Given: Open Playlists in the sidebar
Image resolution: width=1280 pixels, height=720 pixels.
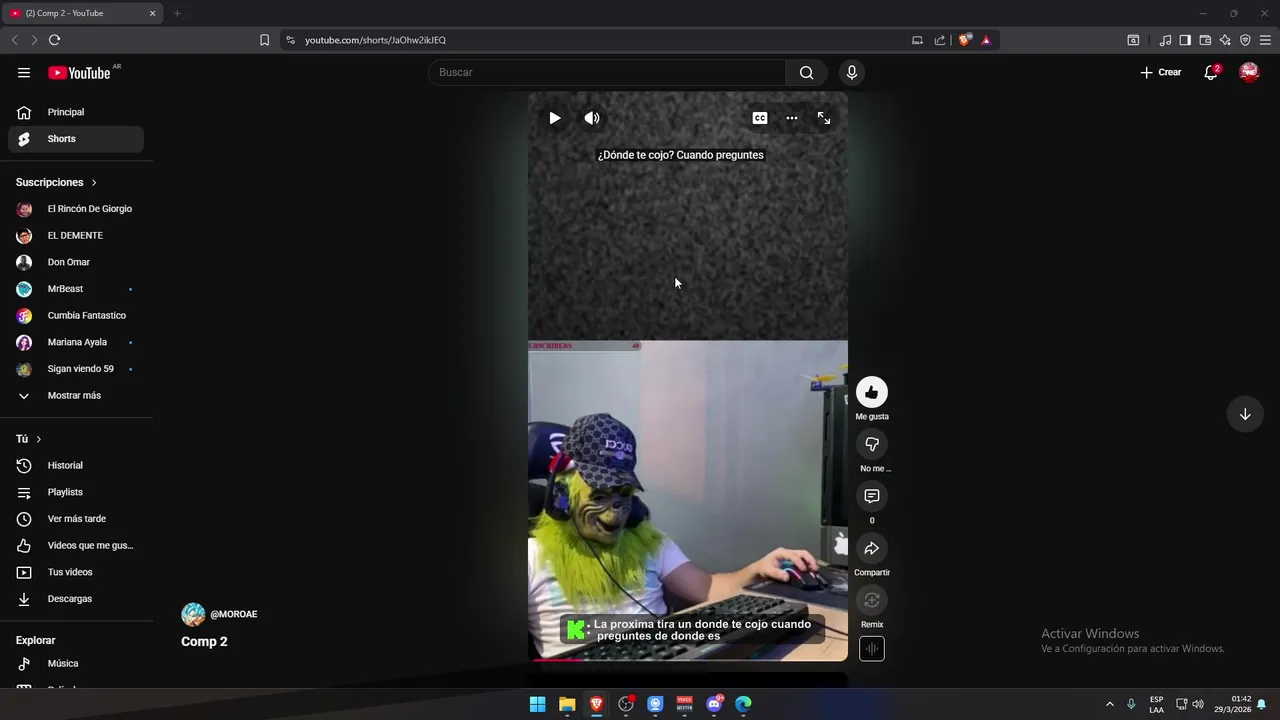Looking at the screenshot, I should click(76, 492).
